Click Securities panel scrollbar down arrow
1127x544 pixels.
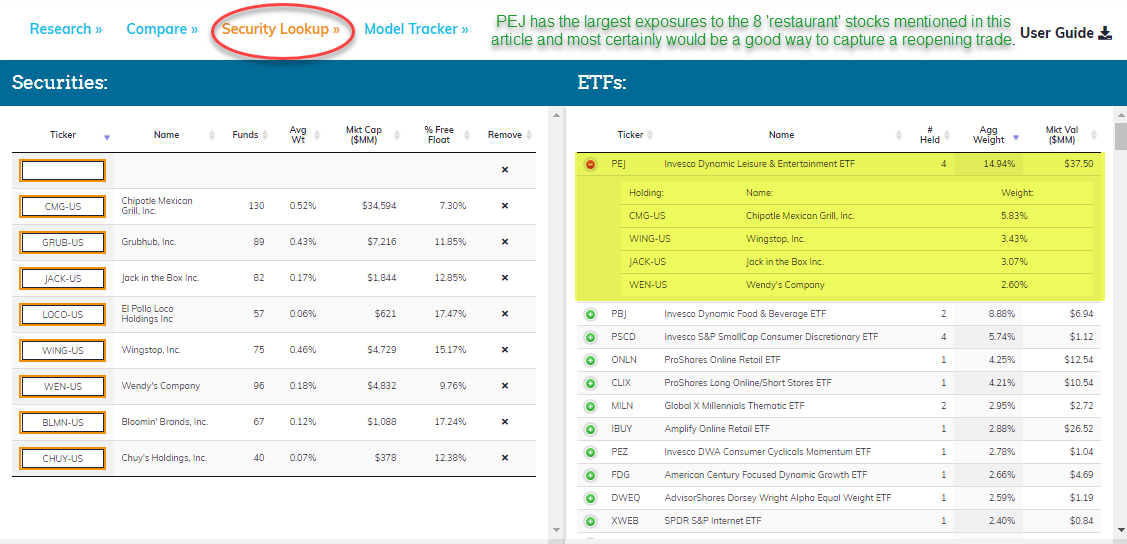[555, 530]
